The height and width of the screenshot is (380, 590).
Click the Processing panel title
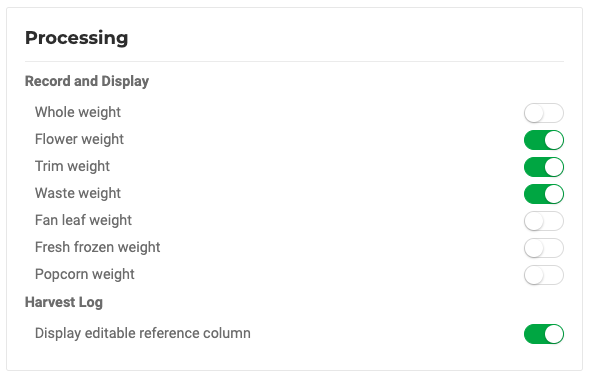pos(77,38)
